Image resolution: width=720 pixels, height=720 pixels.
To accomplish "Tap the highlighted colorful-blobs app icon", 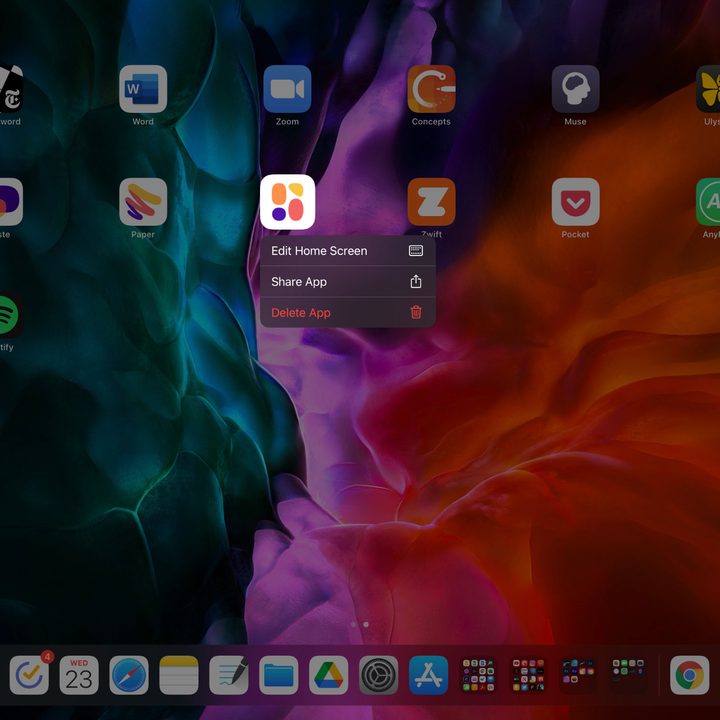I will pos(287,202).
